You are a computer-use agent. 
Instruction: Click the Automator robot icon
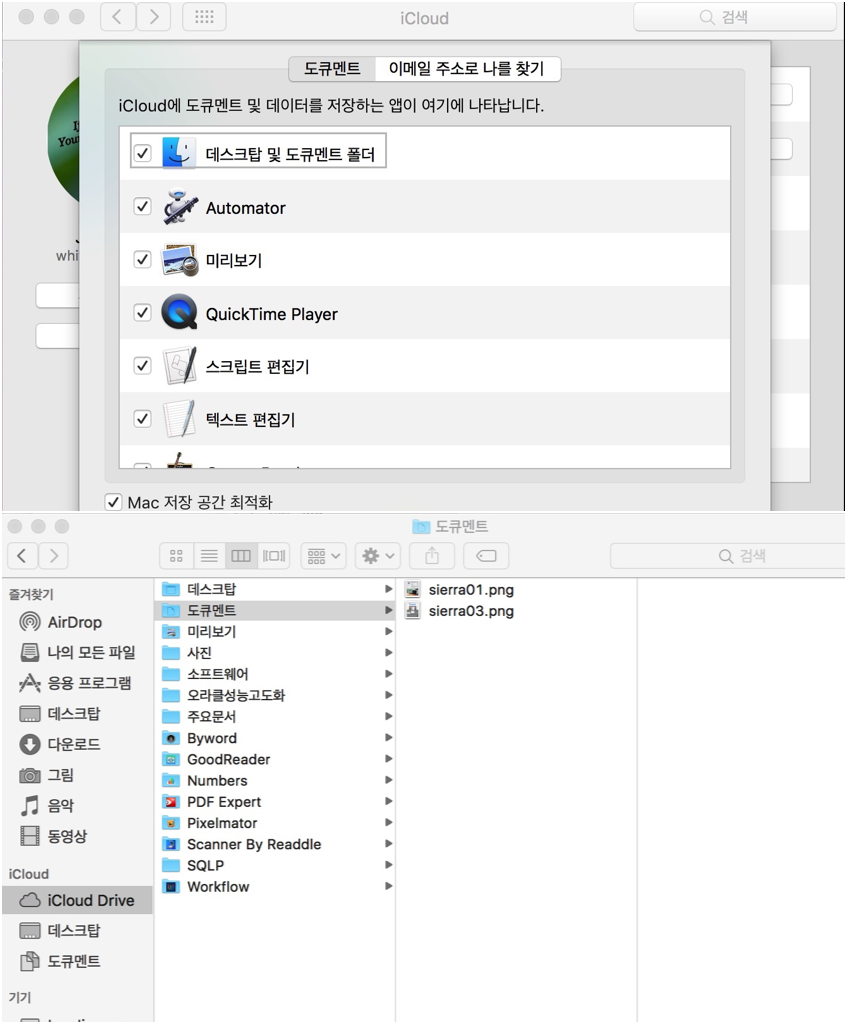click(180, 207)
